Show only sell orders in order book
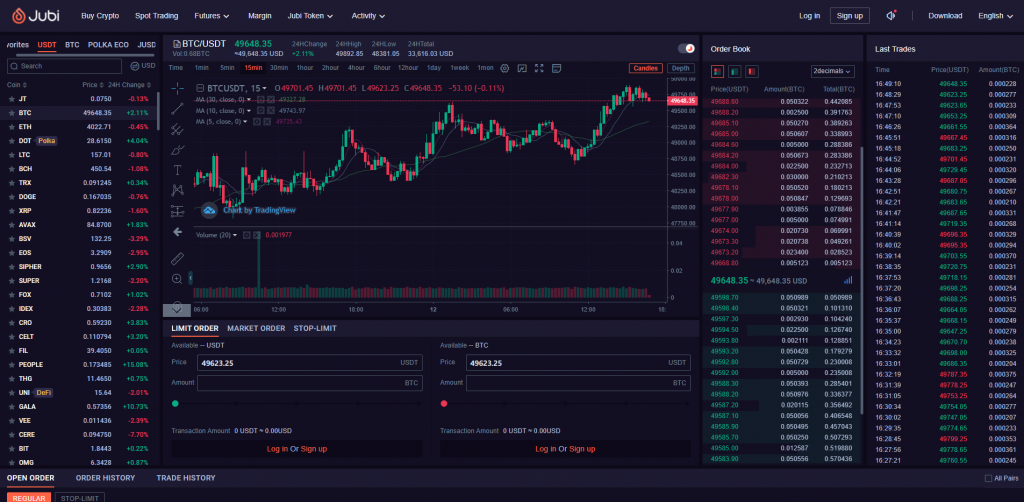Screen dimensions: 1024x502 [752, 71]
